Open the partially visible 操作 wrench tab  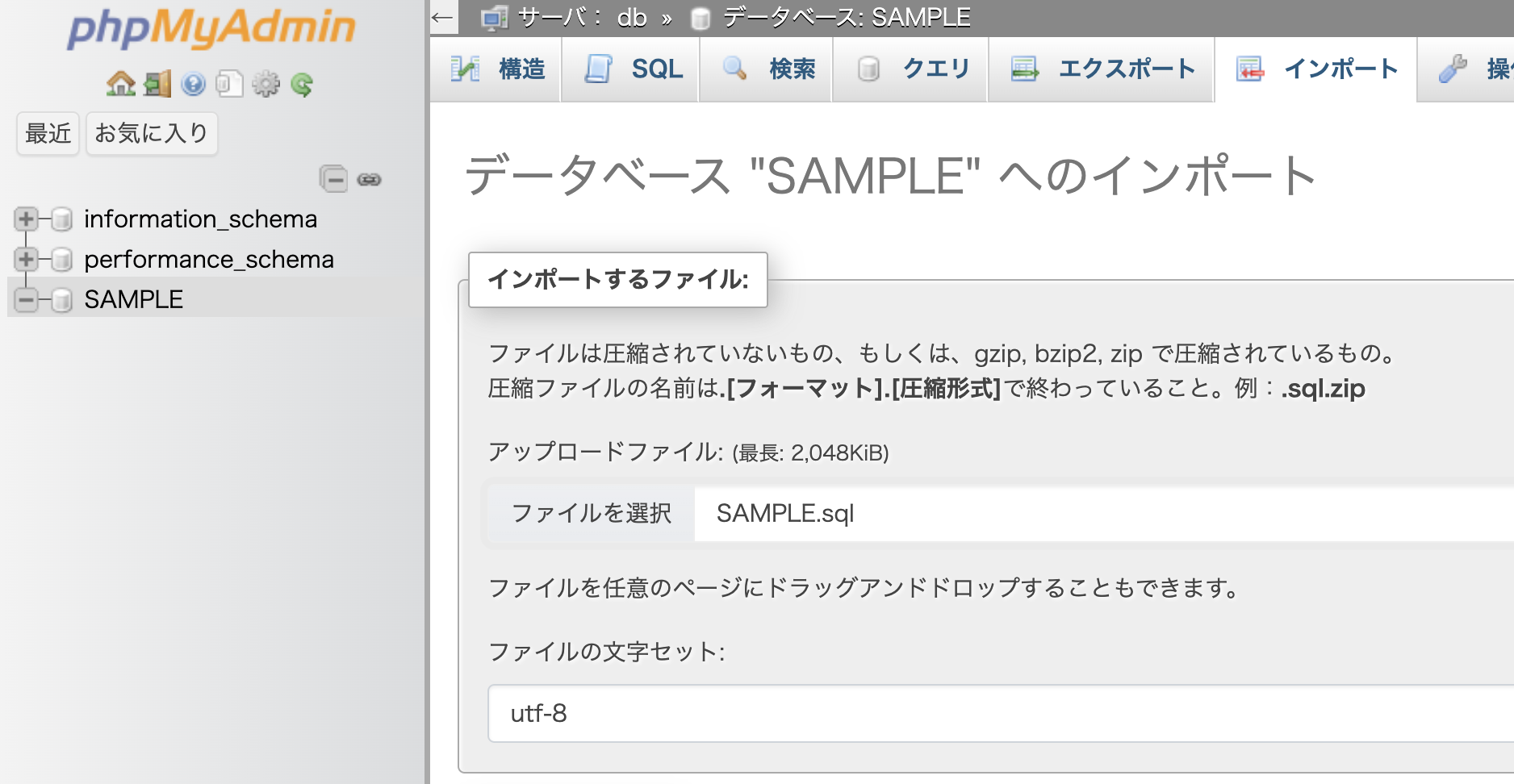1467,69
